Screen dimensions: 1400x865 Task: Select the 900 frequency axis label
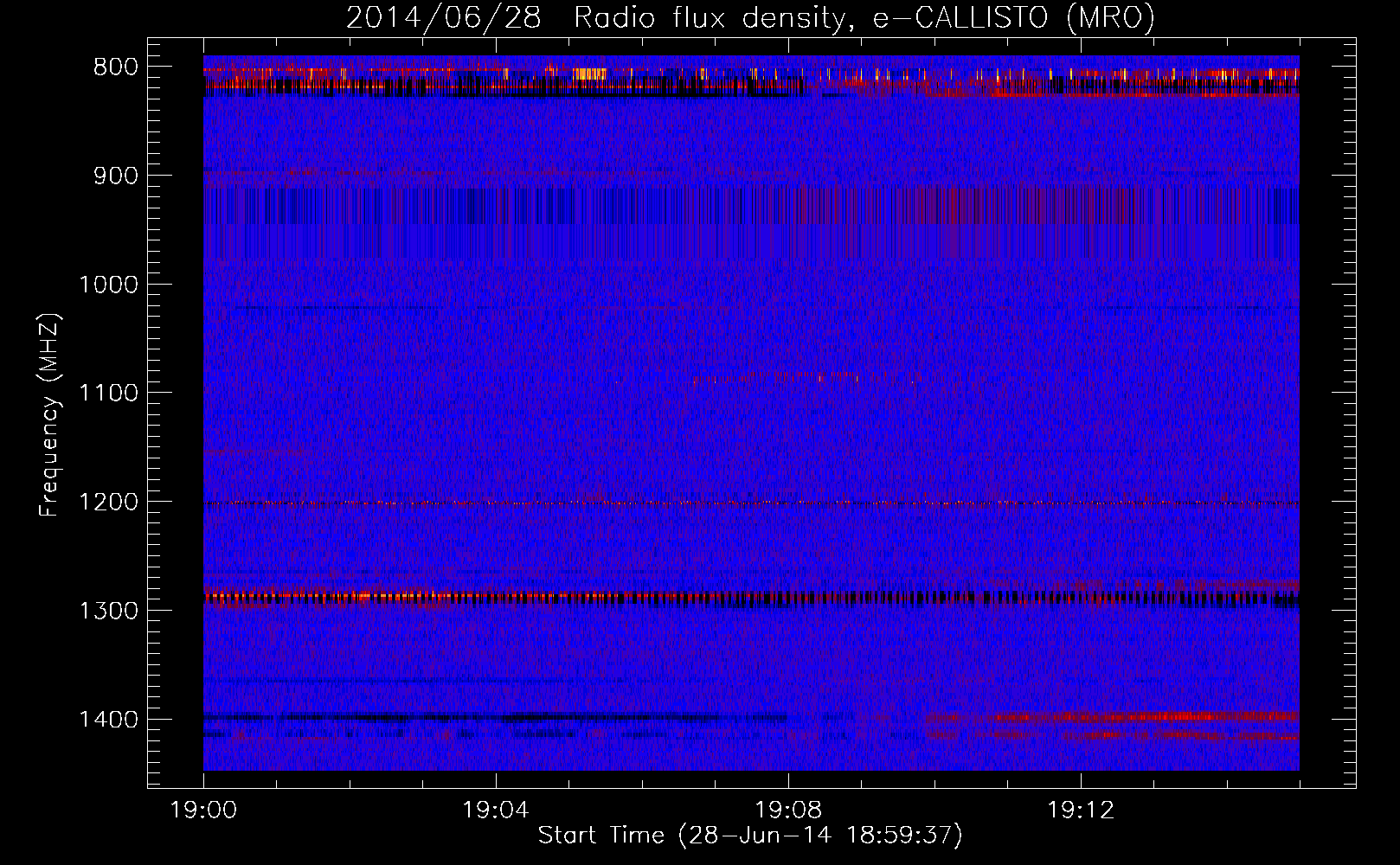pyautogui.click(x=115, y=176)
